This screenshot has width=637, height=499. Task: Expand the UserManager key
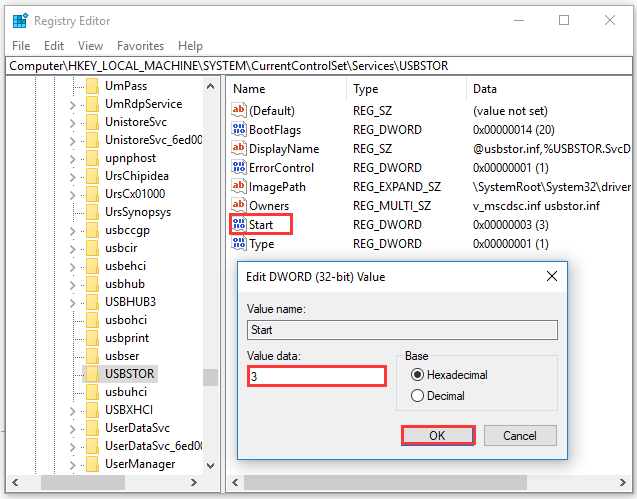[72, 465]
